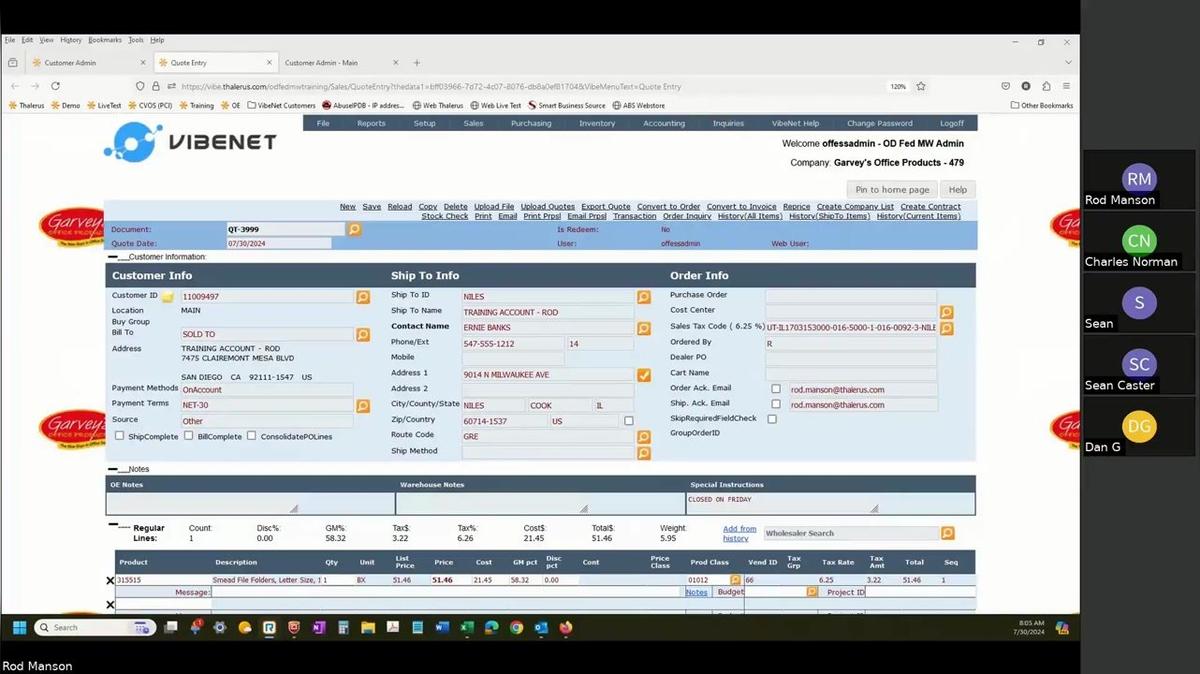1200x674 pixels.
Task: Click the Wholesaler Search magnifier icon
Action: [947, 534]
